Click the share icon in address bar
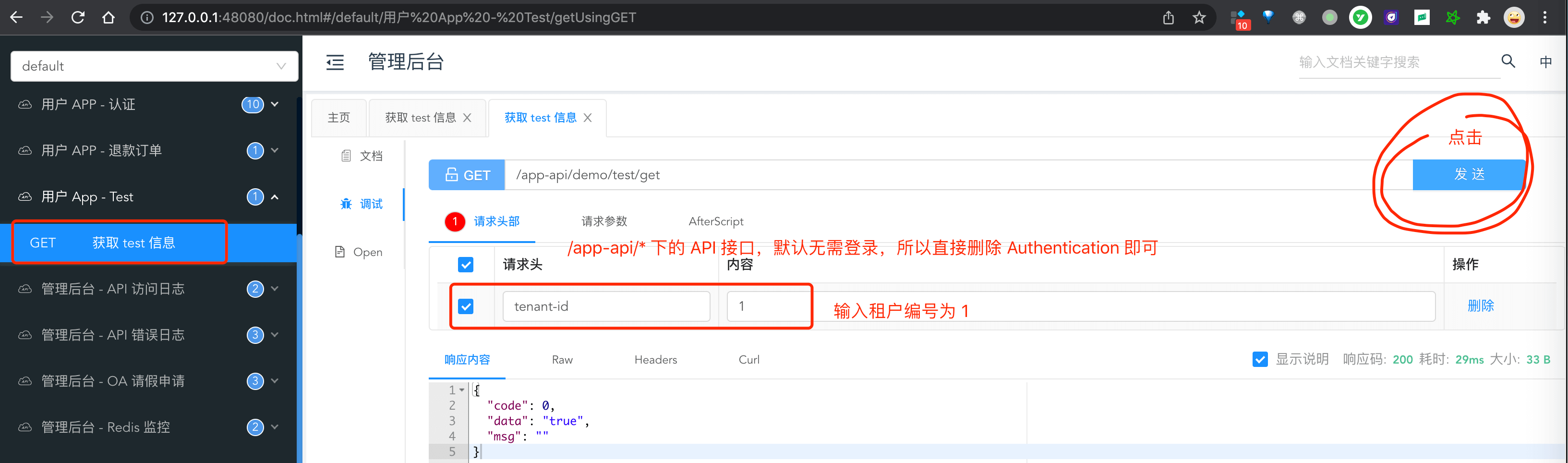The width and height of the screenshot is (1568, 463). coord(1168,17)
